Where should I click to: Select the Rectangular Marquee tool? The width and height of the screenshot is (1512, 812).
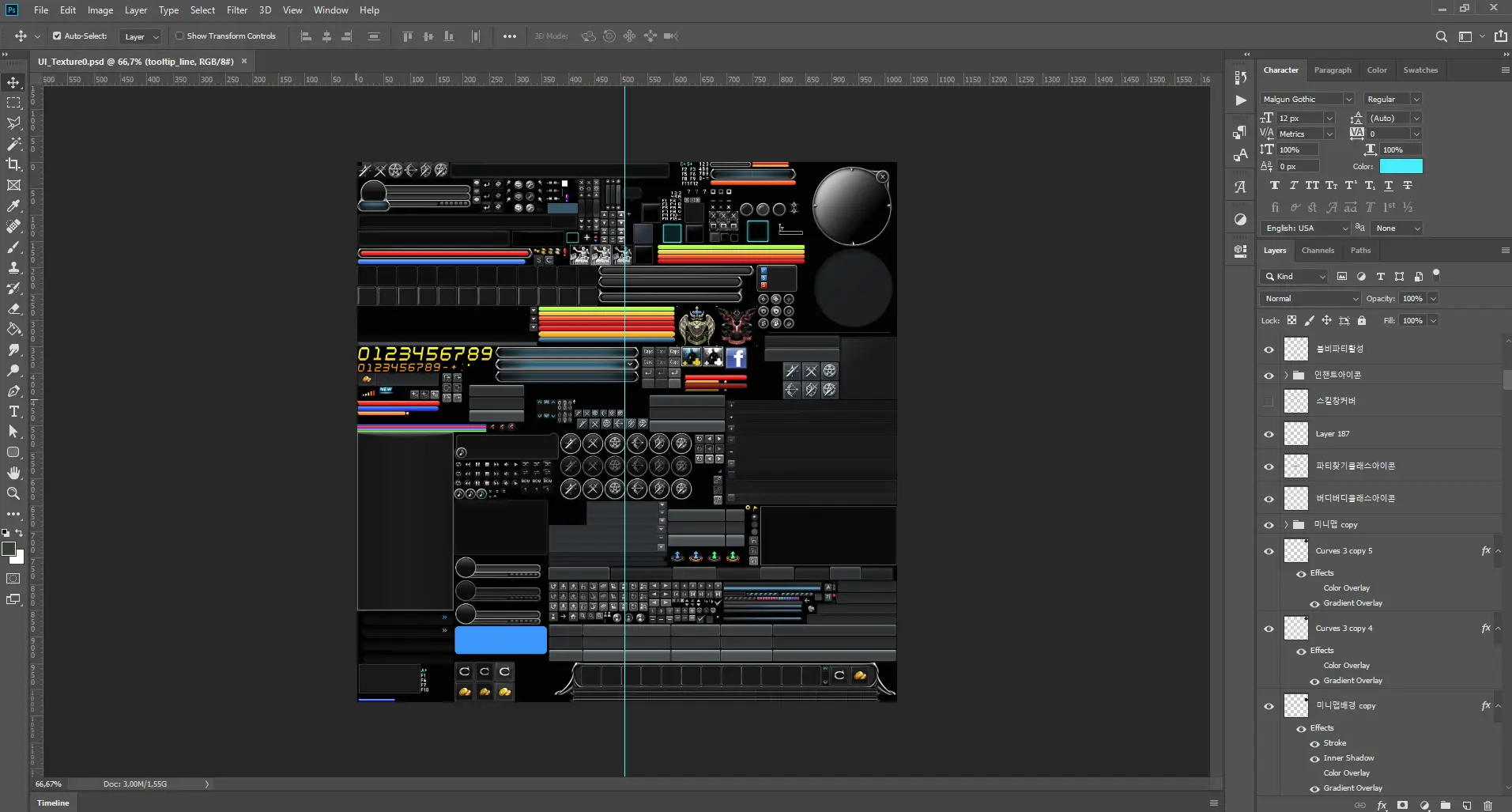click(13, 103)
